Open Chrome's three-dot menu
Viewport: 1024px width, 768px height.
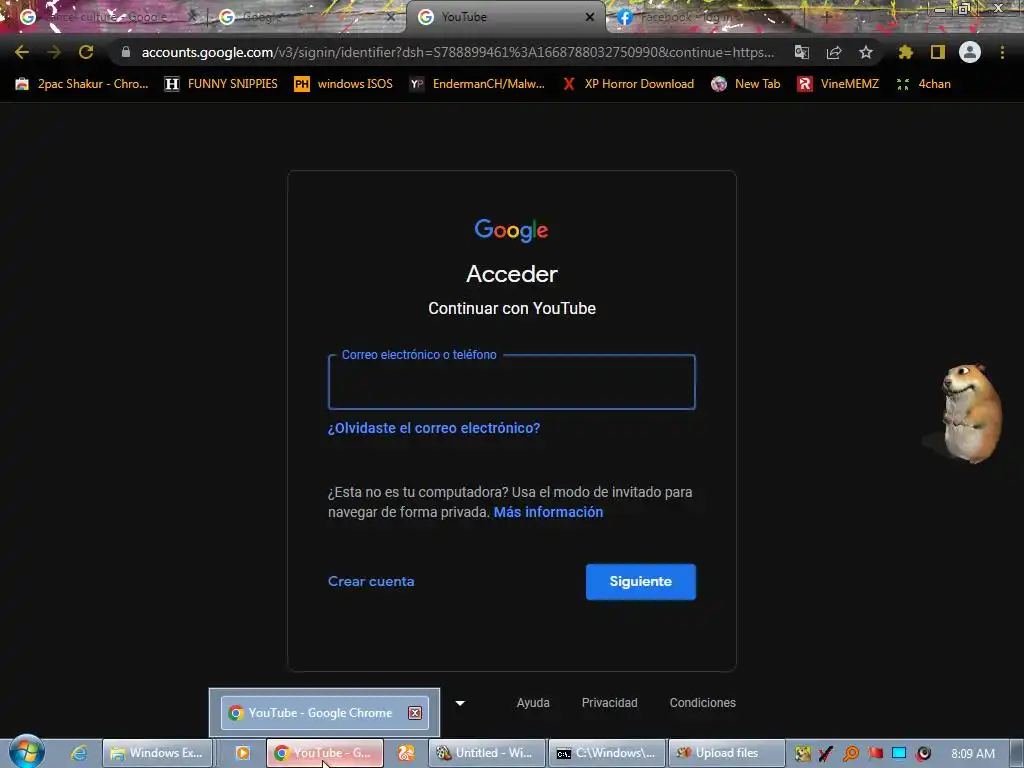pos(1002,52)
